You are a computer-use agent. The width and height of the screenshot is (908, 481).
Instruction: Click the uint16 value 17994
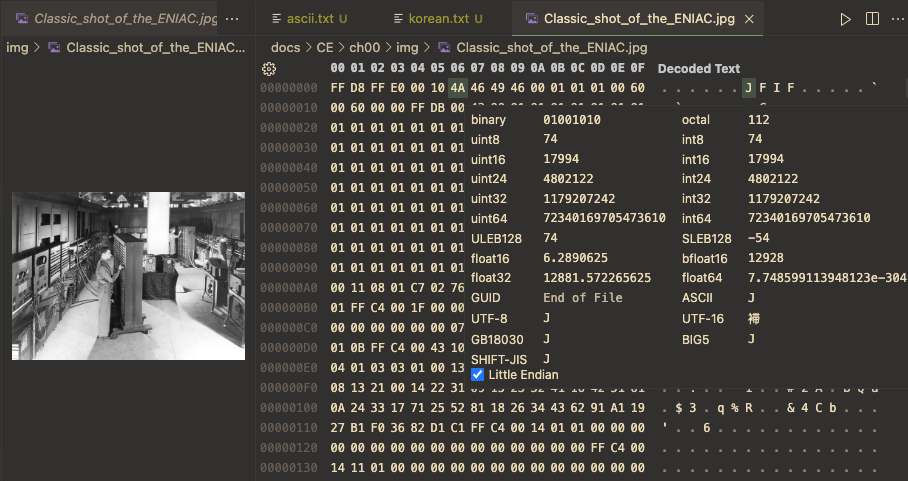point(561,159)
